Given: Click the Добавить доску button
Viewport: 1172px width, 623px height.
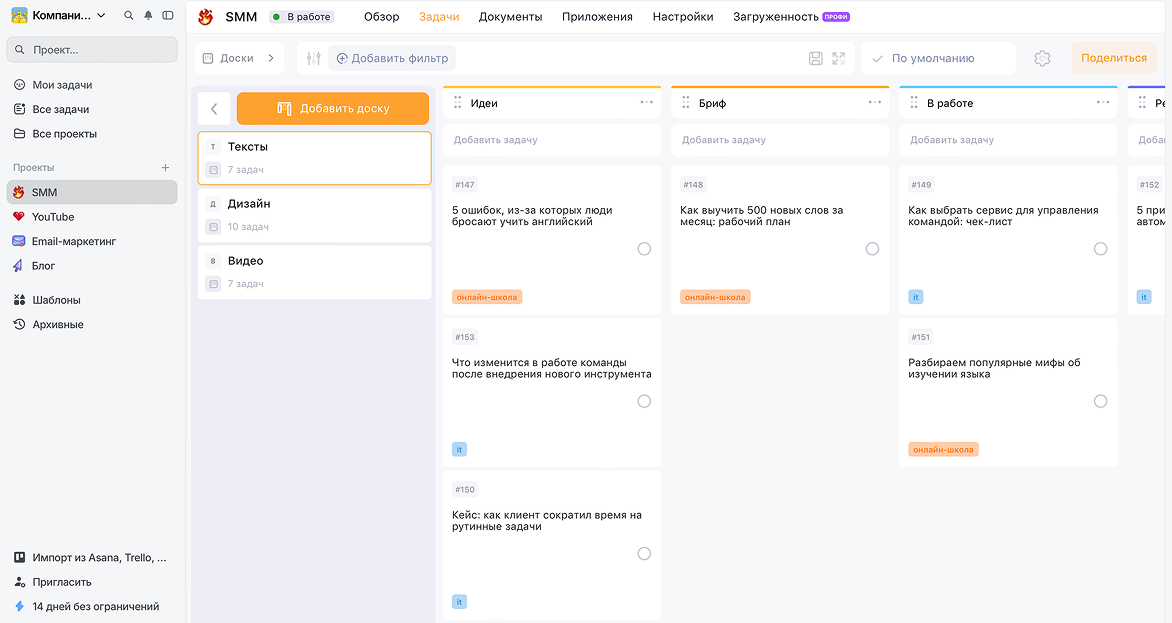Looking at the screenshot, I should (333, 108).
